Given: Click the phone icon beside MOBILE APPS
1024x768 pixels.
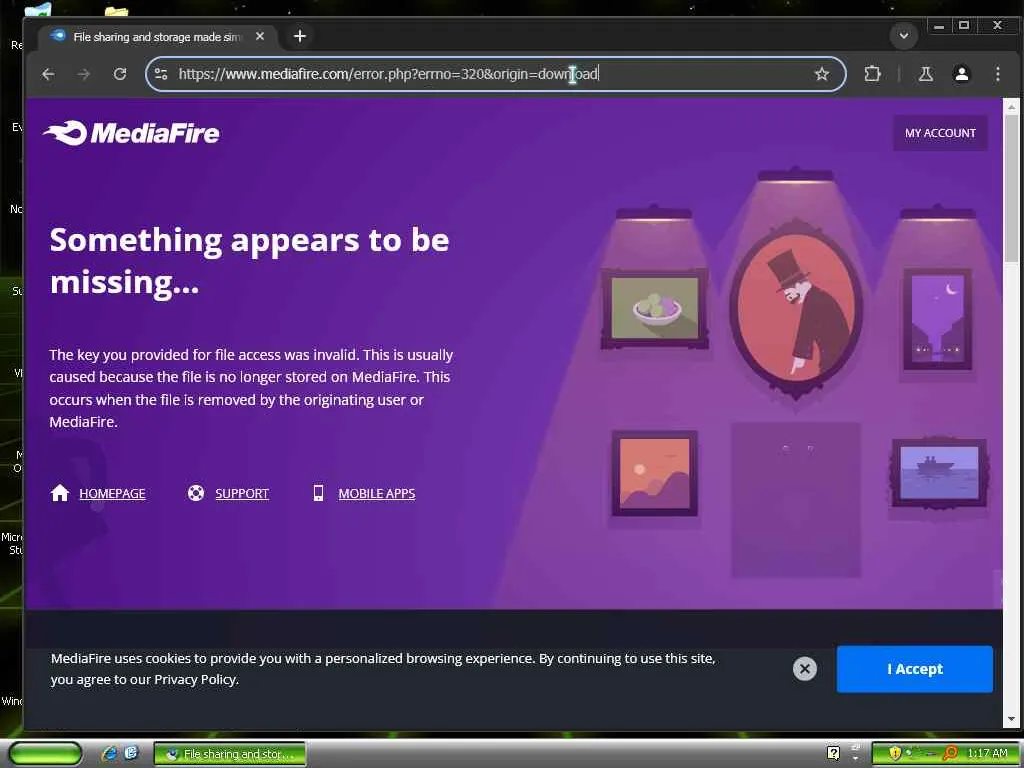Looking at the screenshot, I should 318,493.
